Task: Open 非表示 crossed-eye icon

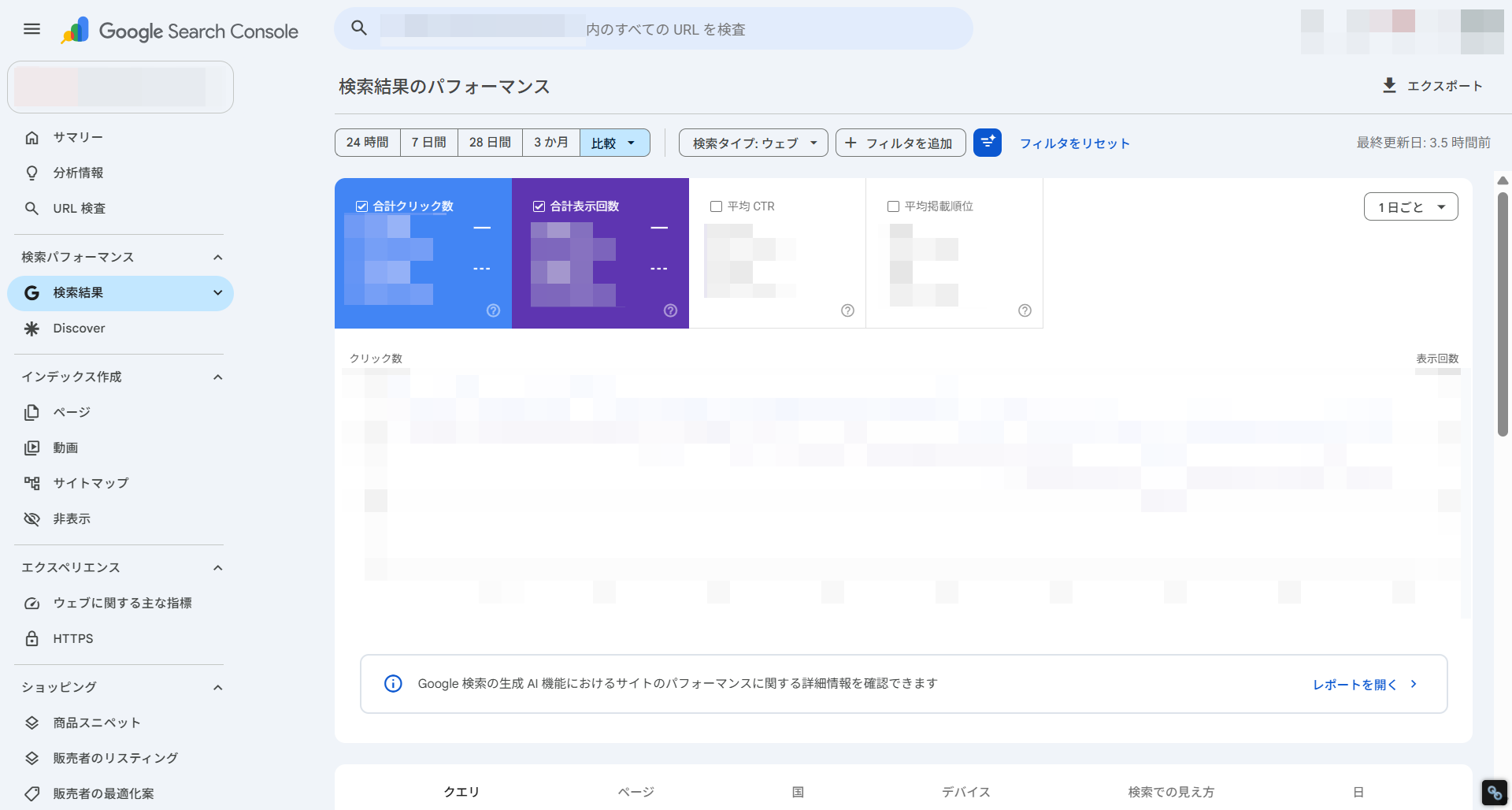Action: point(31,518)
